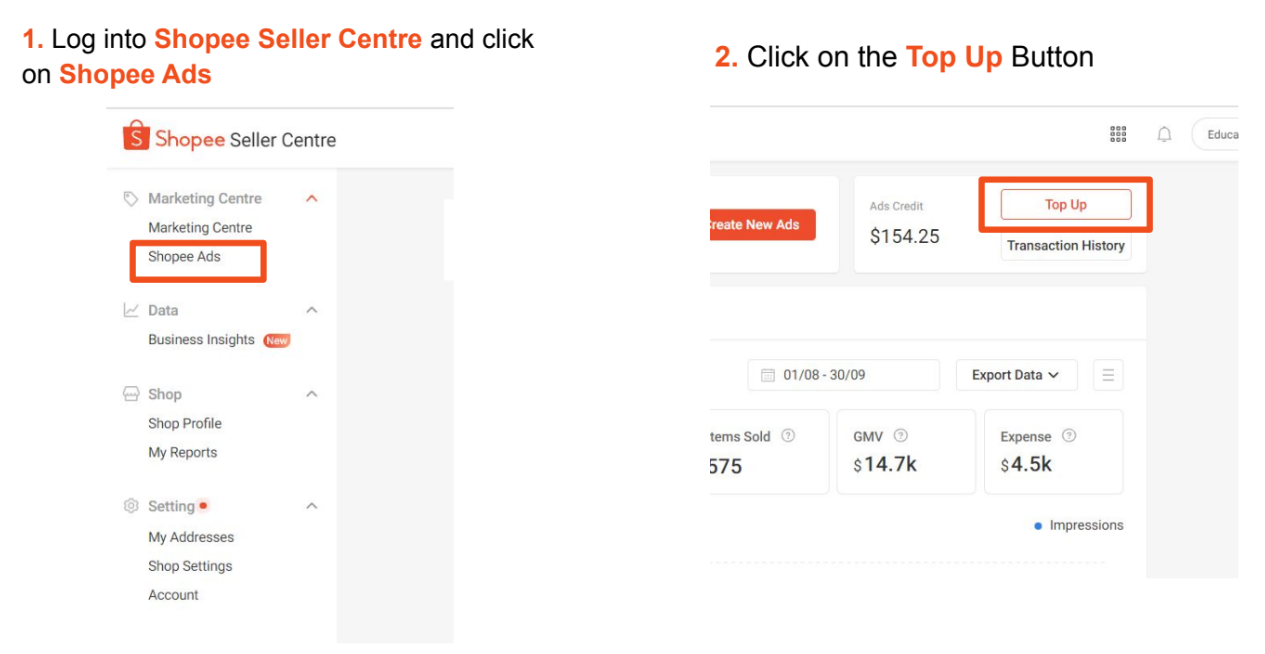Screen dimensions: 1265x654
Task: Click the Data line-chart icon in sidebar
Action: pyautogui.click(x=131, y=310)
